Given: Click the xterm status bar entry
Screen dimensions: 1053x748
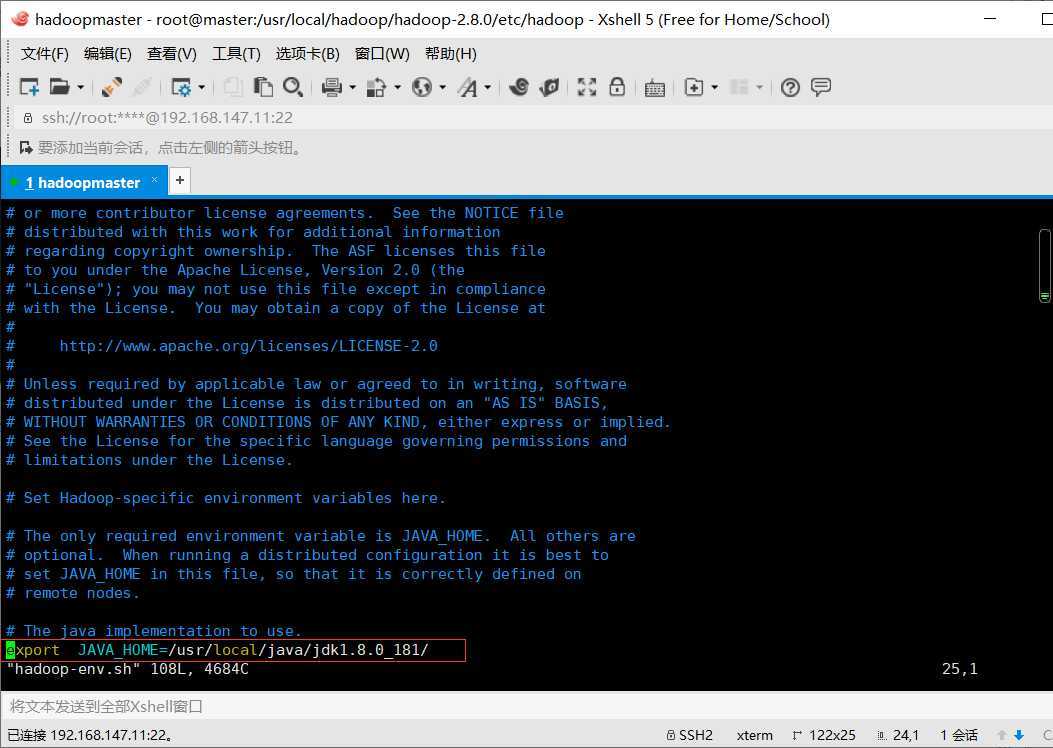Looking at the screenshot, I should (x=754, y=735).
